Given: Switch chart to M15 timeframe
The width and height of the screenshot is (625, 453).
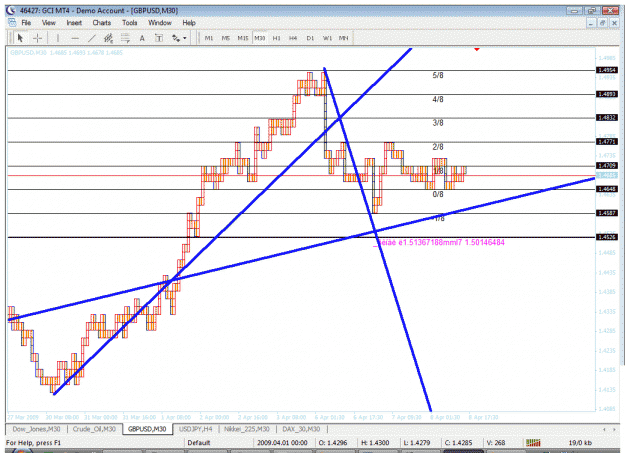Looking at the screenshot, I should [243, 38].
